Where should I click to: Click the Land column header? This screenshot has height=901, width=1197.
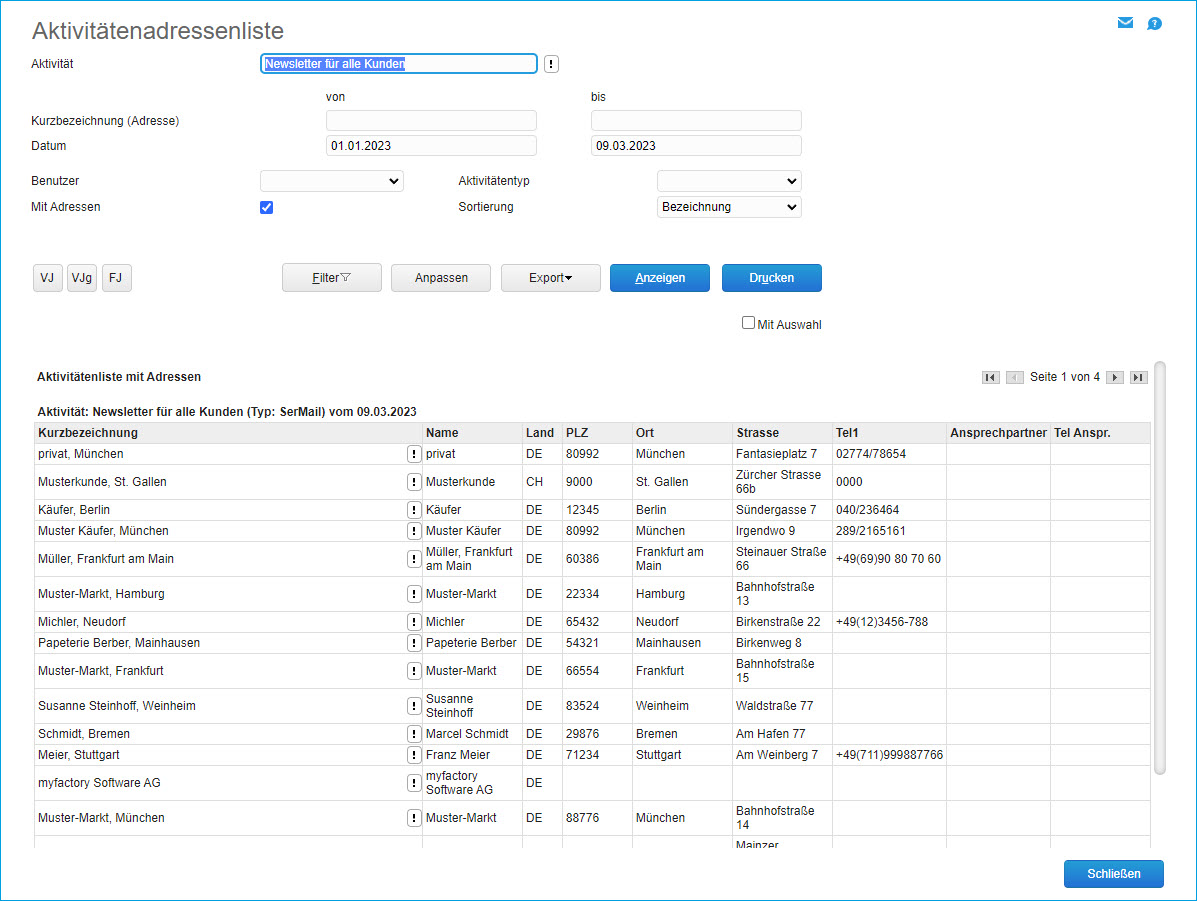[x=540, y=433]
